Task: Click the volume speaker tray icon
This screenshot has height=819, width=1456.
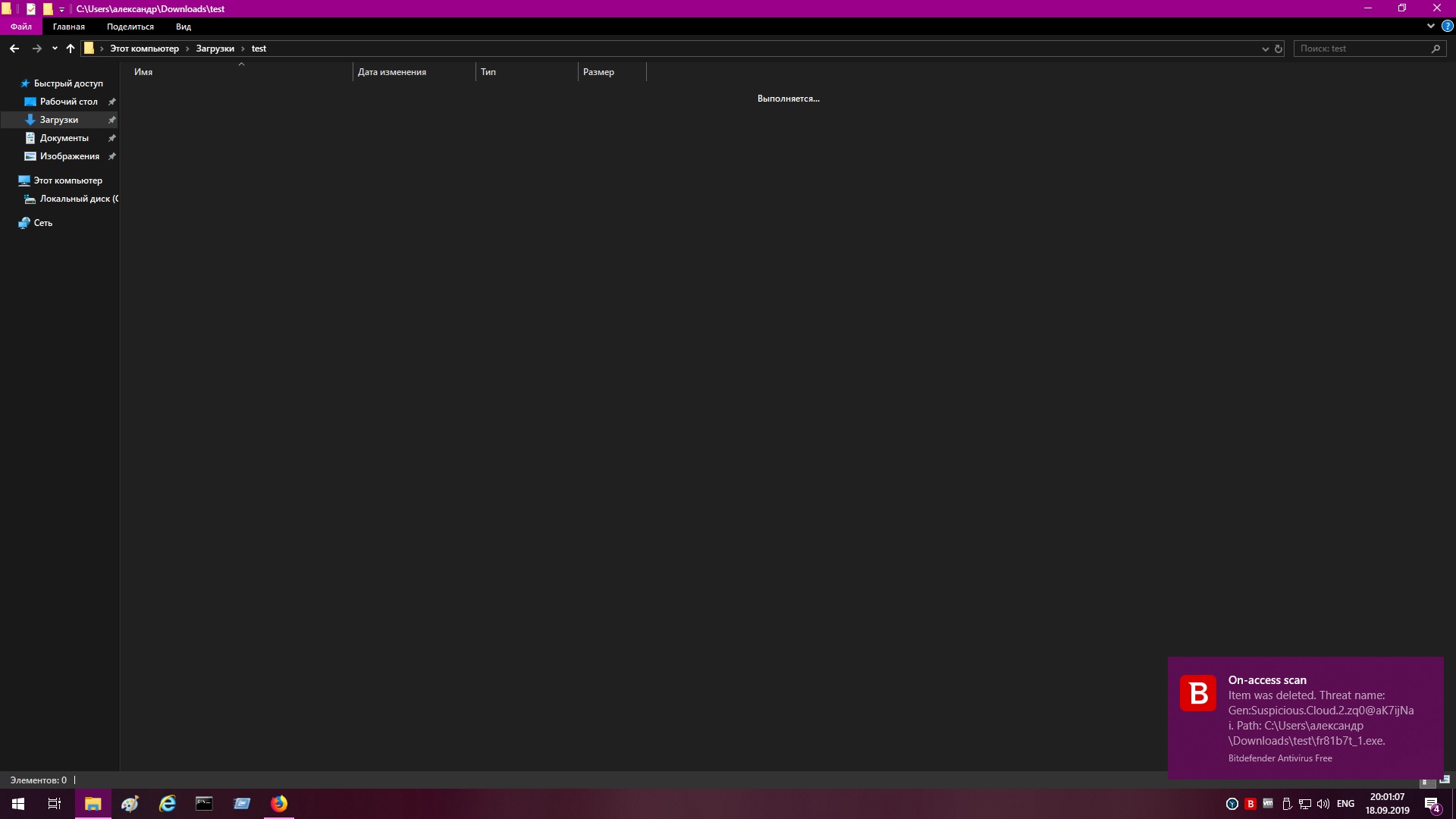Action: pos(1323,804)
